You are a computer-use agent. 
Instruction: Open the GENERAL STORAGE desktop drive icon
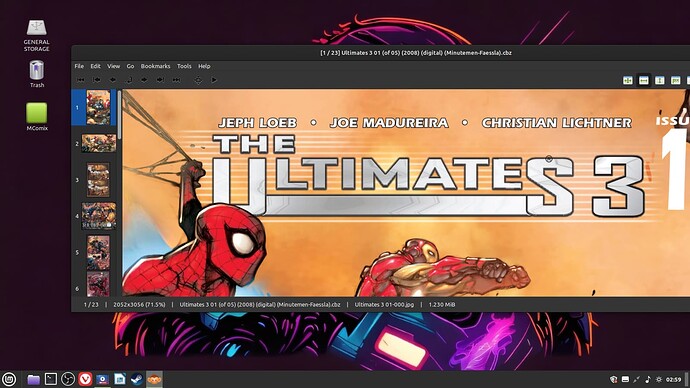pyautogui.click(x=37, y=35)
